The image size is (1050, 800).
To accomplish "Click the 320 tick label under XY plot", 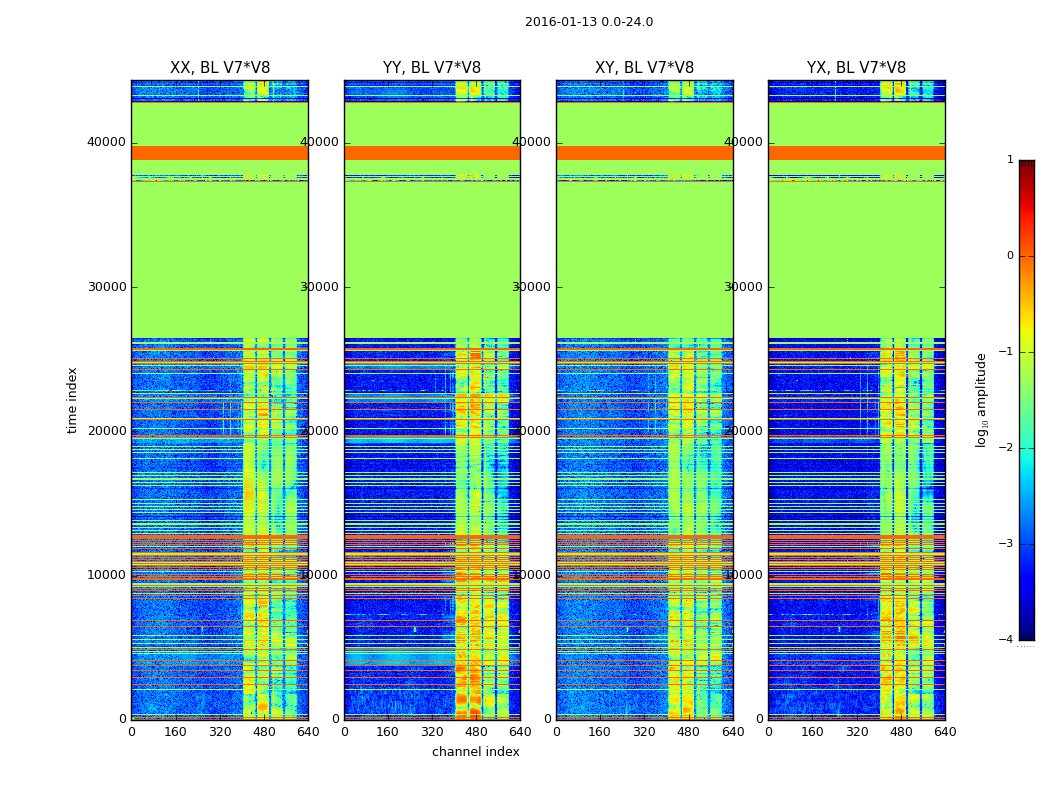I will click(x=644, y=732).
